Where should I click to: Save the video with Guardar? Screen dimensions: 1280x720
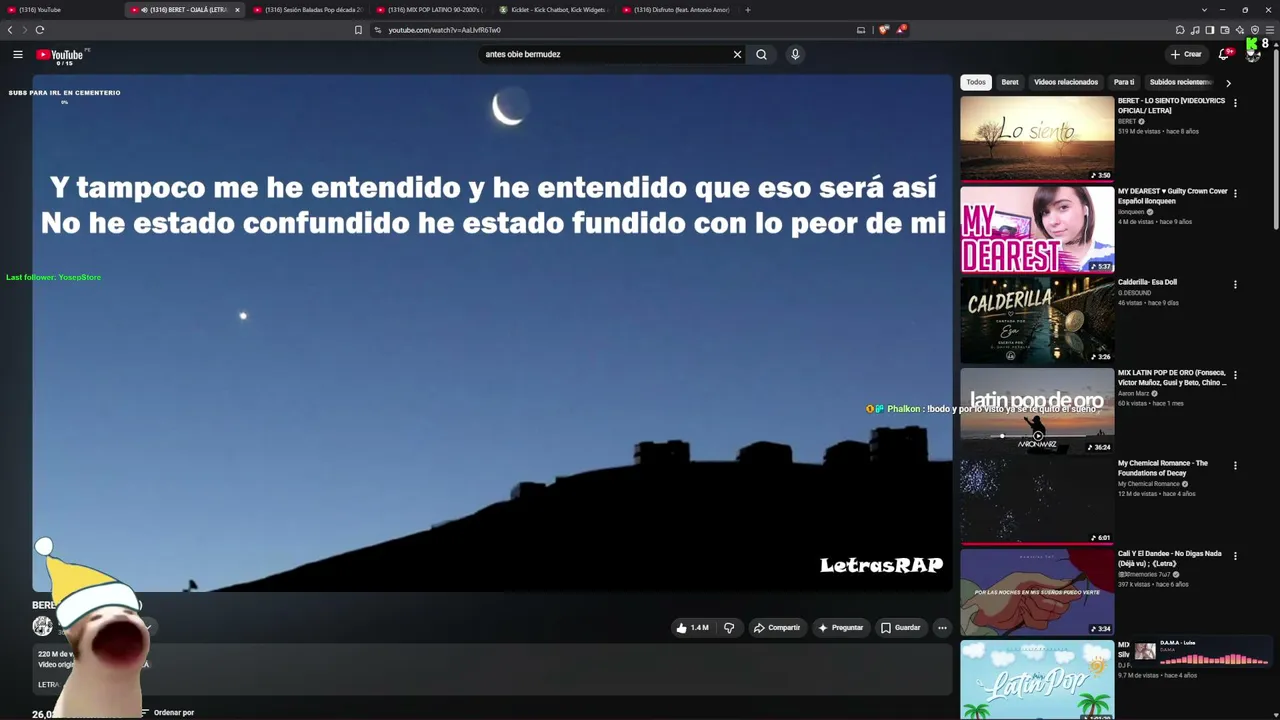coord(900,628)
